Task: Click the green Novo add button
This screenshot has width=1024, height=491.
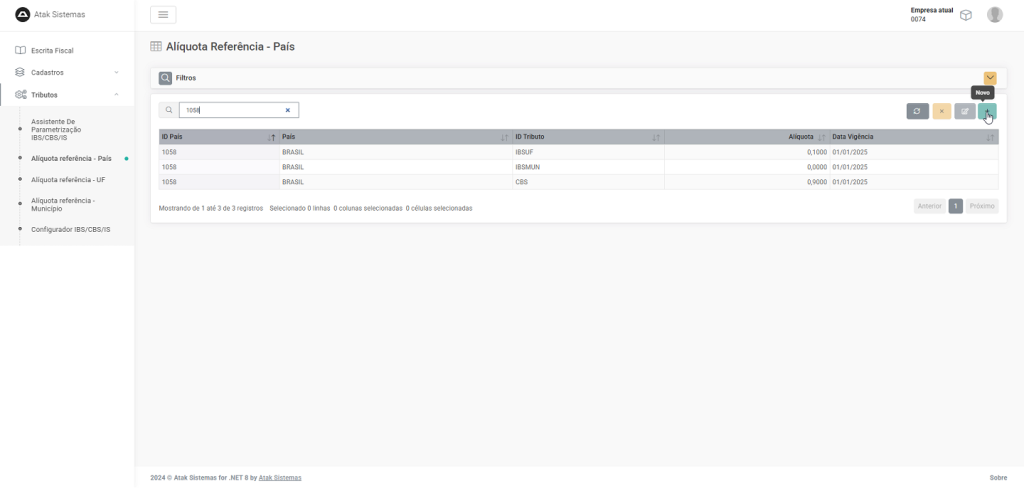Action: click(987, 111)
